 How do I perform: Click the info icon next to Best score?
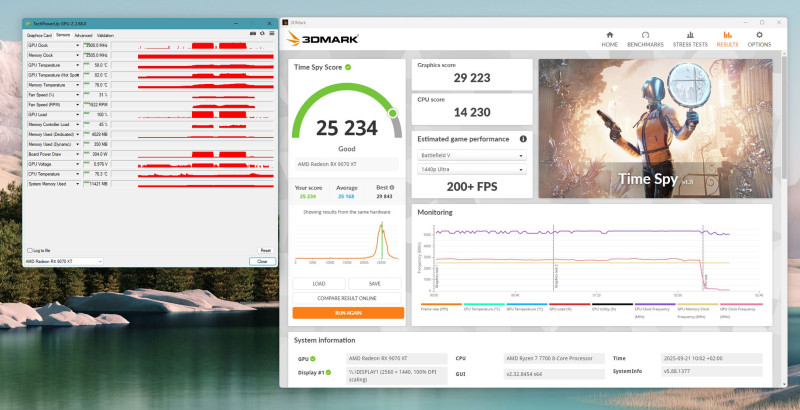point(392,188)
